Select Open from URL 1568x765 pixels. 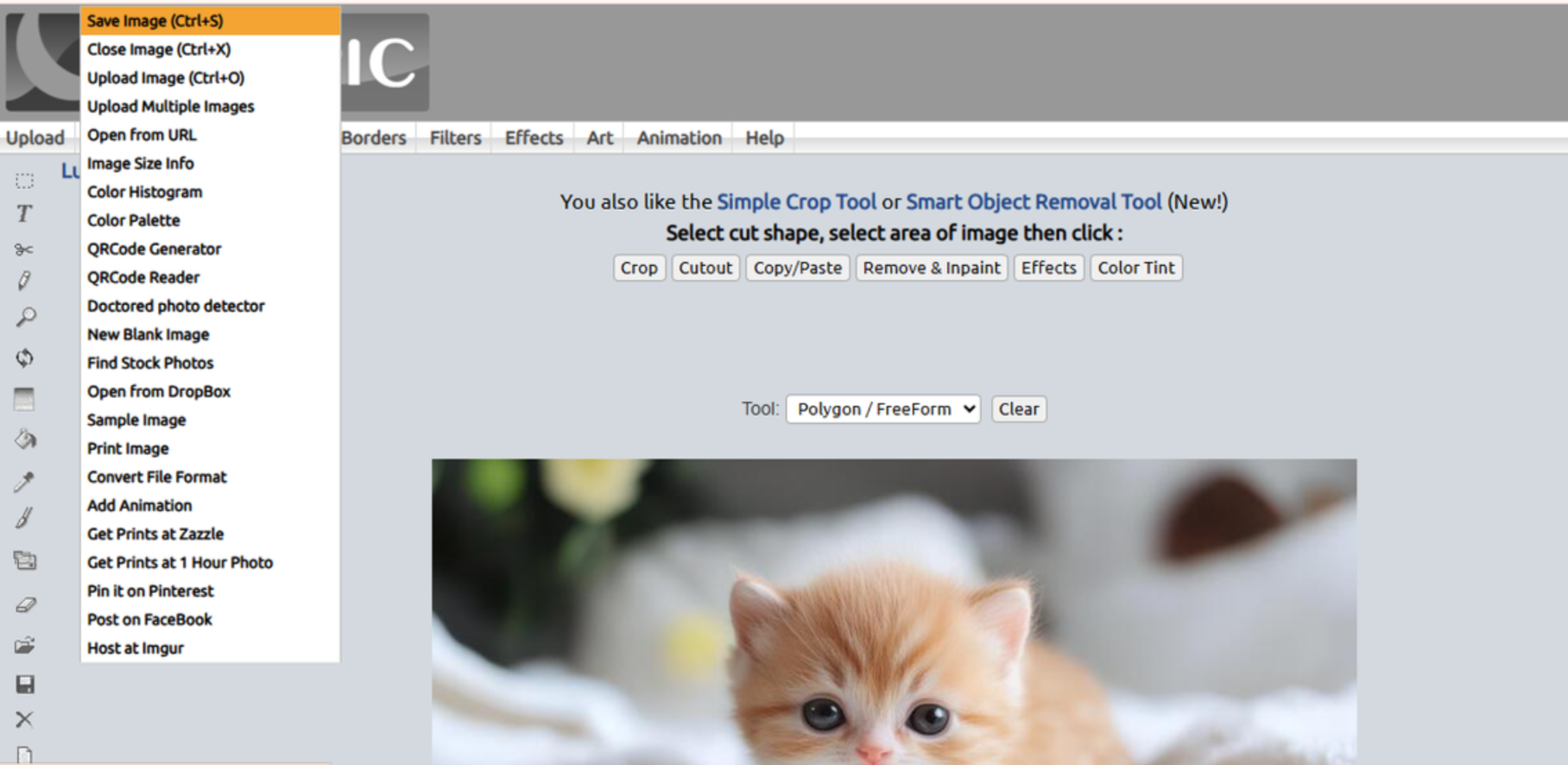tap(210, 135)
